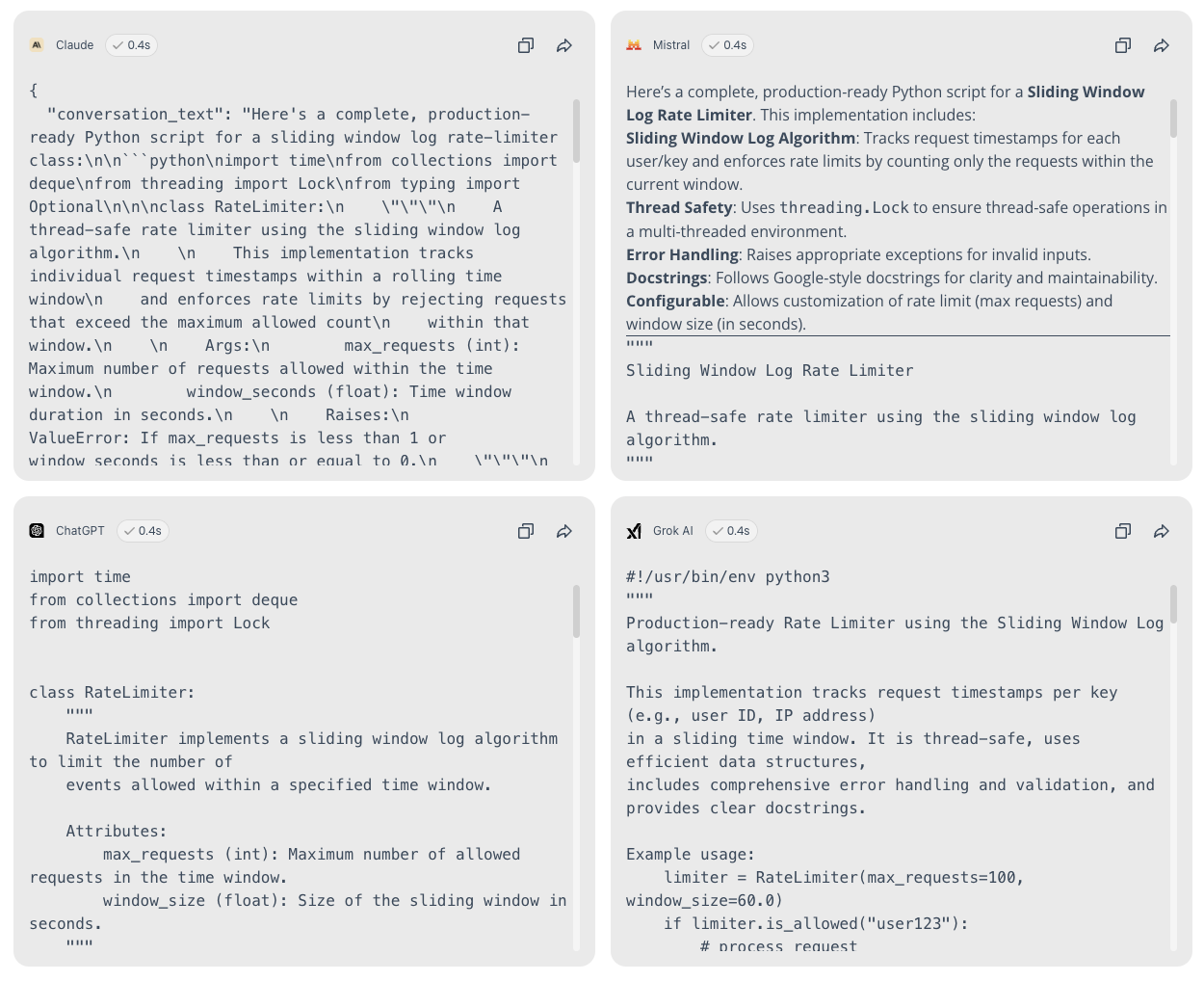
Task: Click '#!/usr/bin/env python3' line in Grok panel
Action: tap(728, 576)
